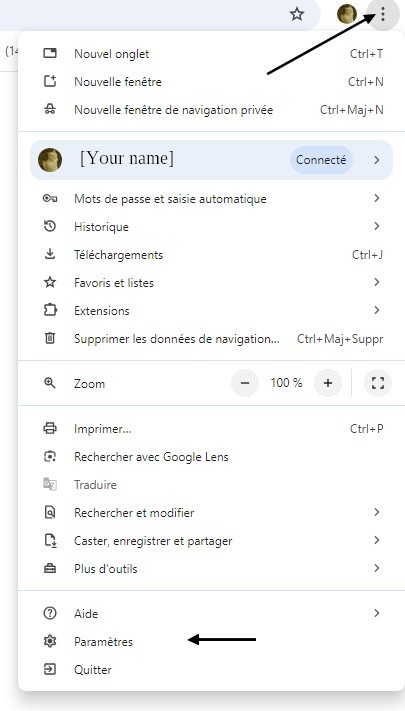Click the fullscreen icon next to zoom

pyautogui.click(x=378, y=383)
